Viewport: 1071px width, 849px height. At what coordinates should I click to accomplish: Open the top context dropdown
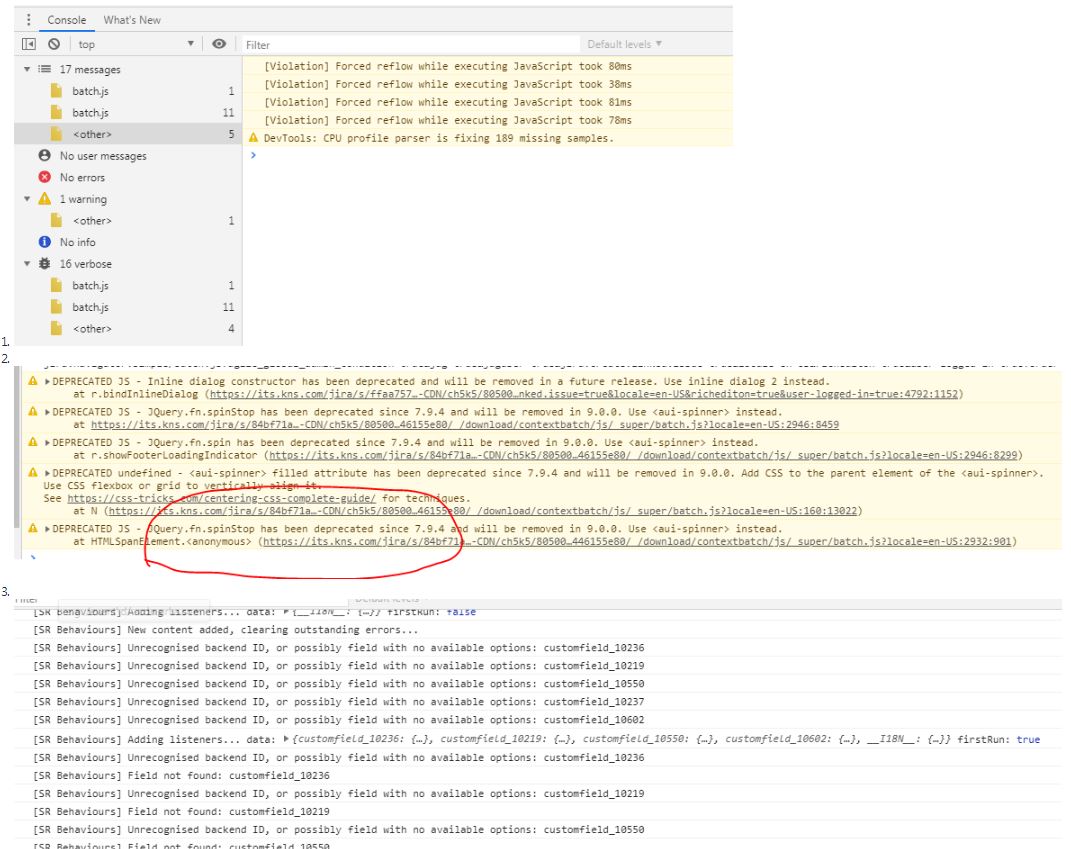(135, 44)
